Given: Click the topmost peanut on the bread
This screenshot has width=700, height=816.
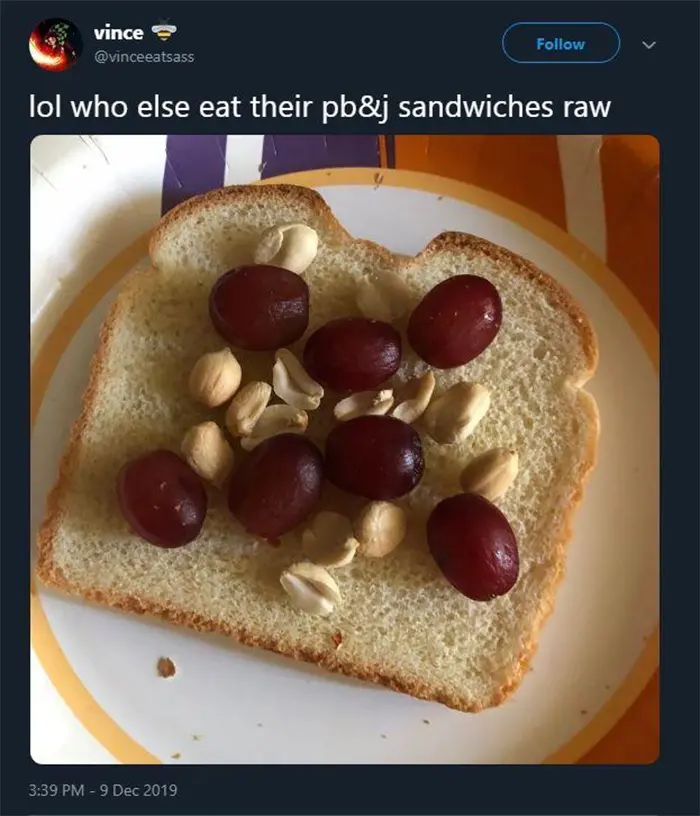Looking at the screenshot, I should (287, 248).
